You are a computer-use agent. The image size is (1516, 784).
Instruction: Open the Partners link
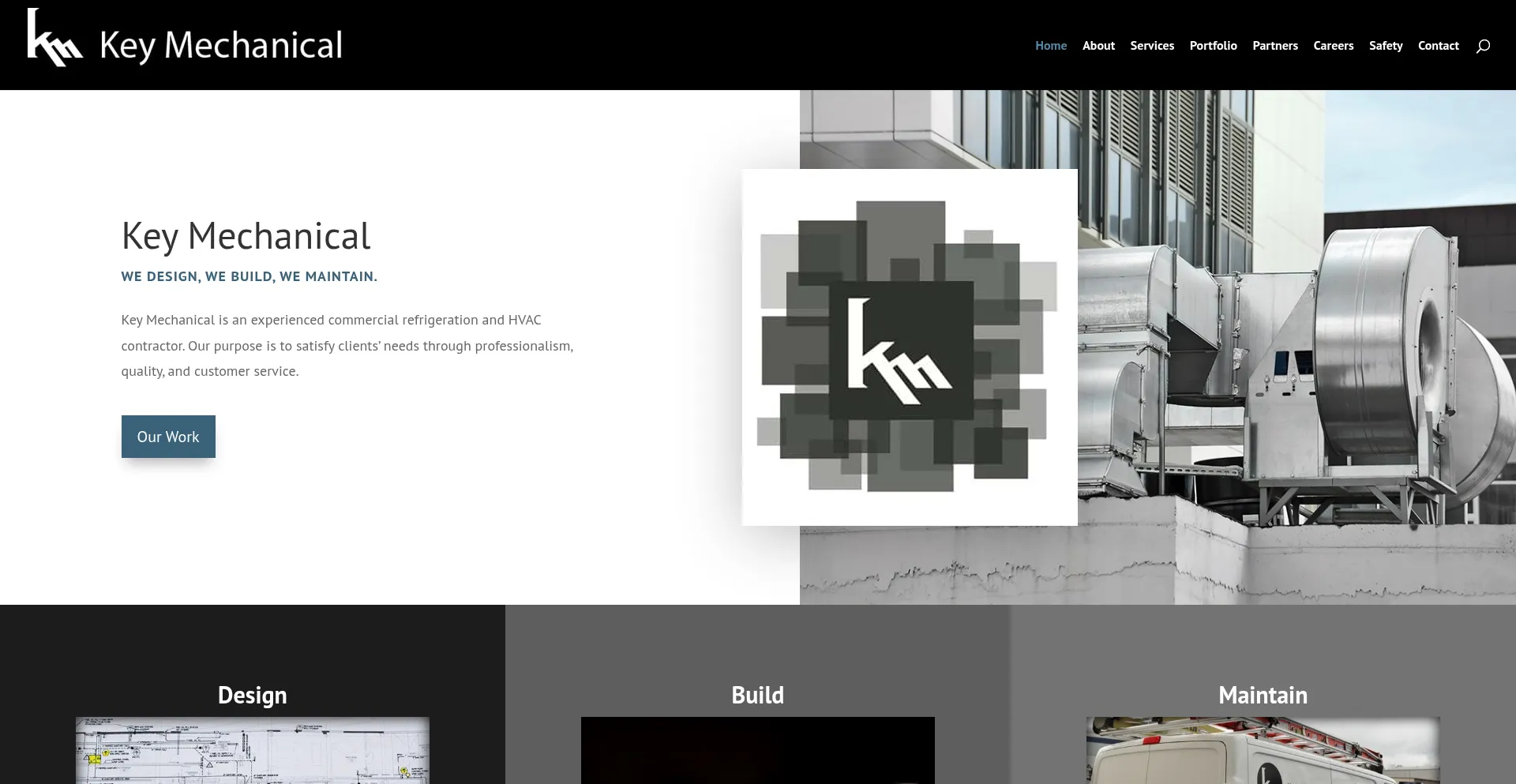(1274, 45)
